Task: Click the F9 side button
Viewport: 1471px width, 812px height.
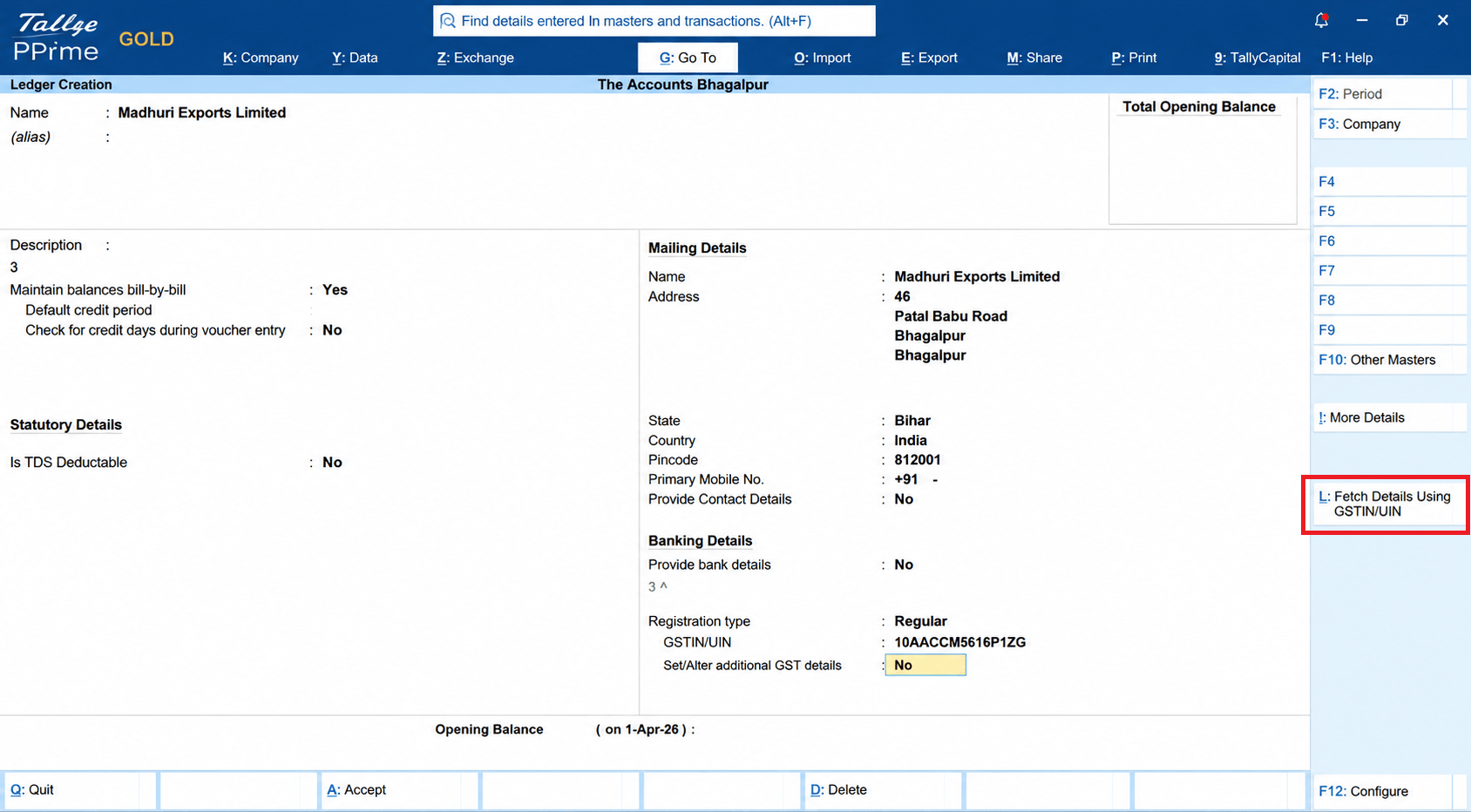Action: 1389,329
